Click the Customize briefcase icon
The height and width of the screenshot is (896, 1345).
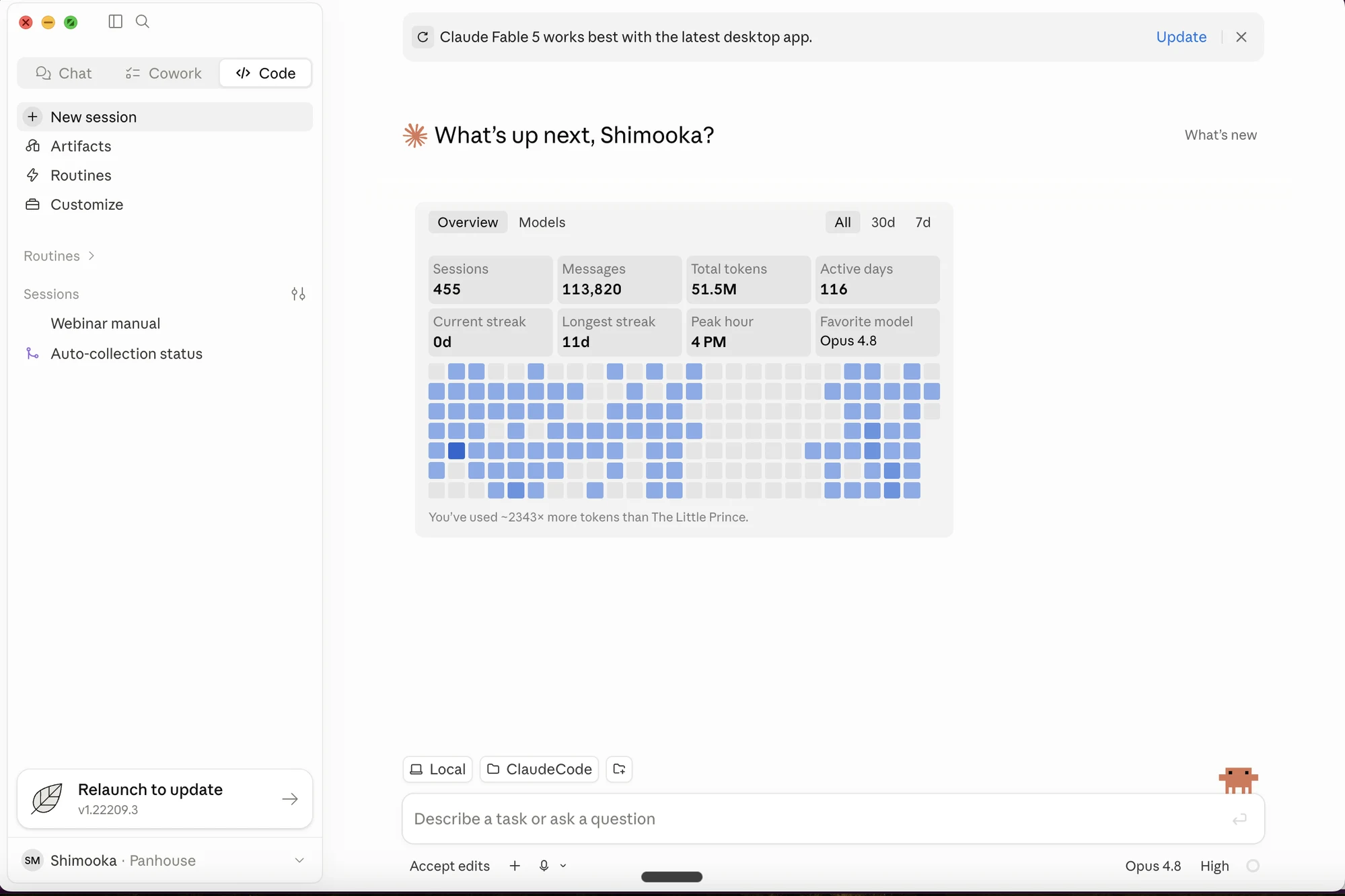(x=32, y=204)
